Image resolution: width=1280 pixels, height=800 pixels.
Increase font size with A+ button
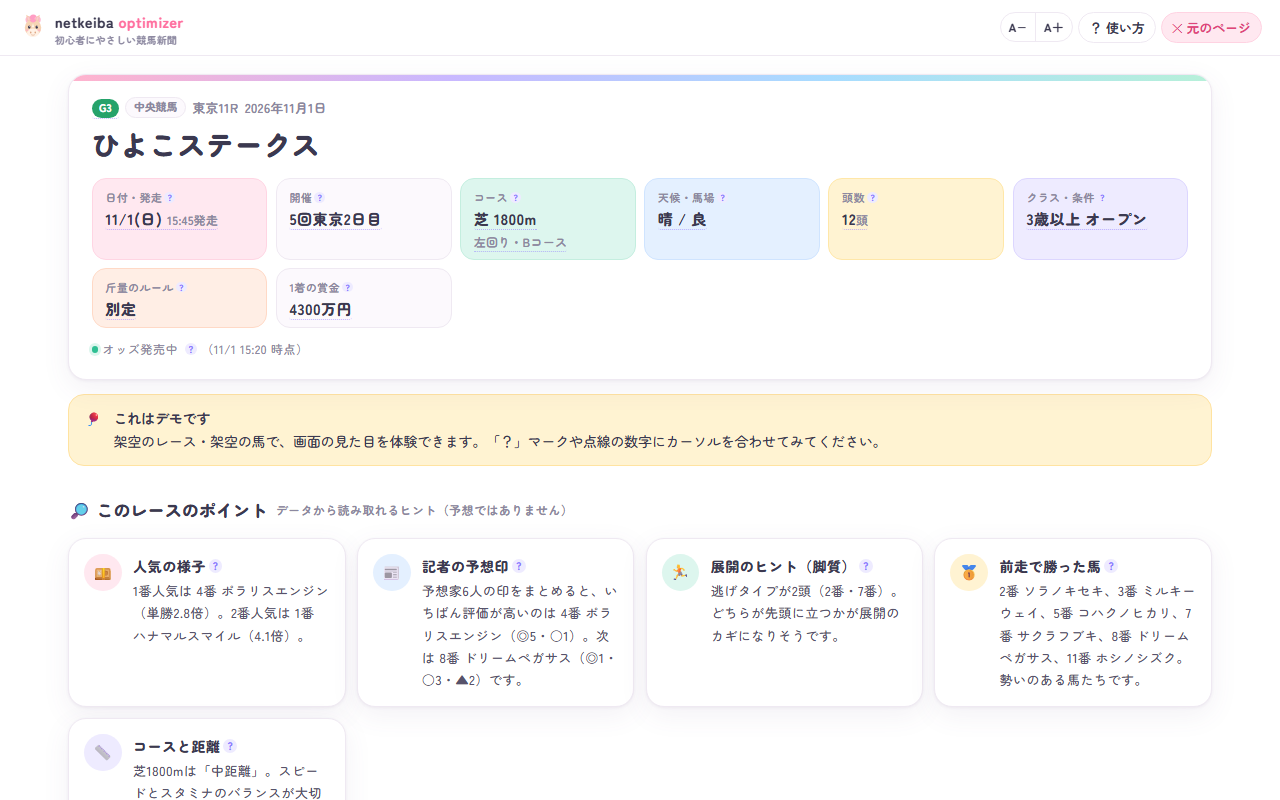(x=1053, y=28)
